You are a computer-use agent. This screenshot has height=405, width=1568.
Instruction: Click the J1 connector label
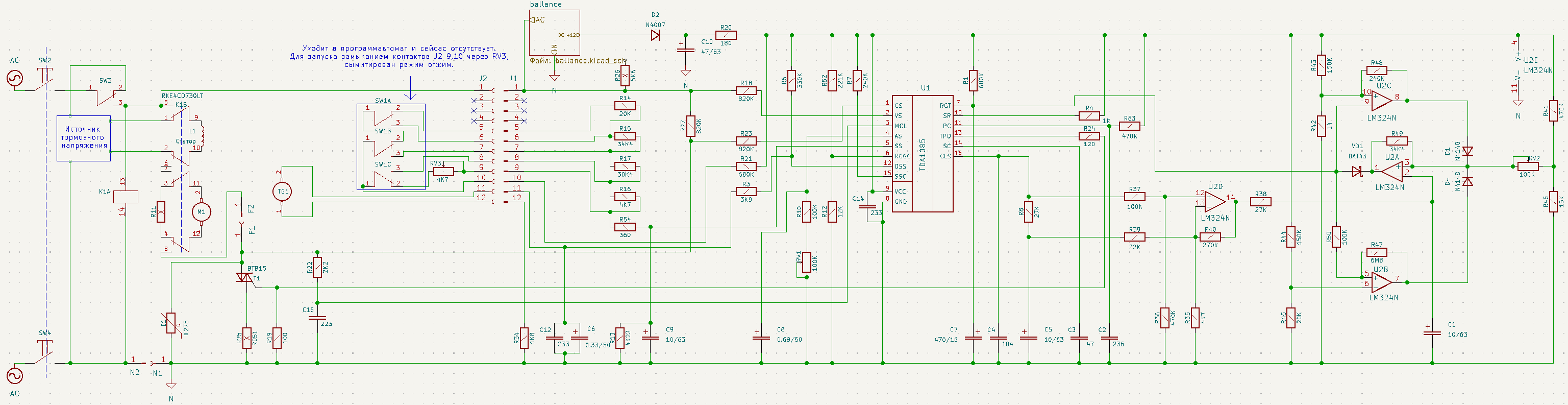tap(513, 79)
